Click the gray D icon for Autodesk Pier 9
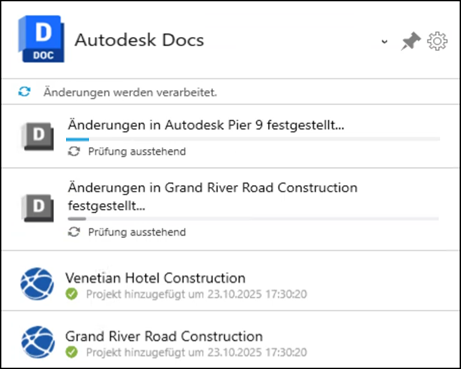This screenshot has height=369, width=461. pos(38,136)
